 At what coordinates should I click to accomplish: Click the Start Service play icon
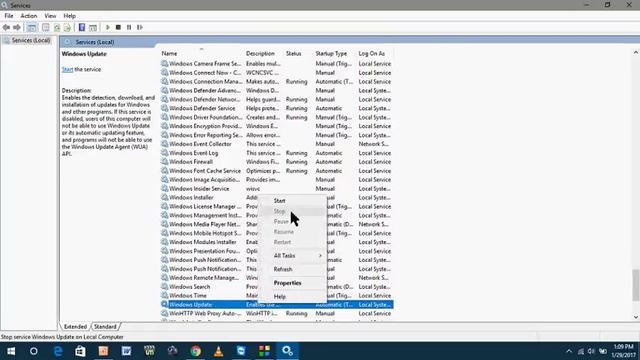pos(108,27)
